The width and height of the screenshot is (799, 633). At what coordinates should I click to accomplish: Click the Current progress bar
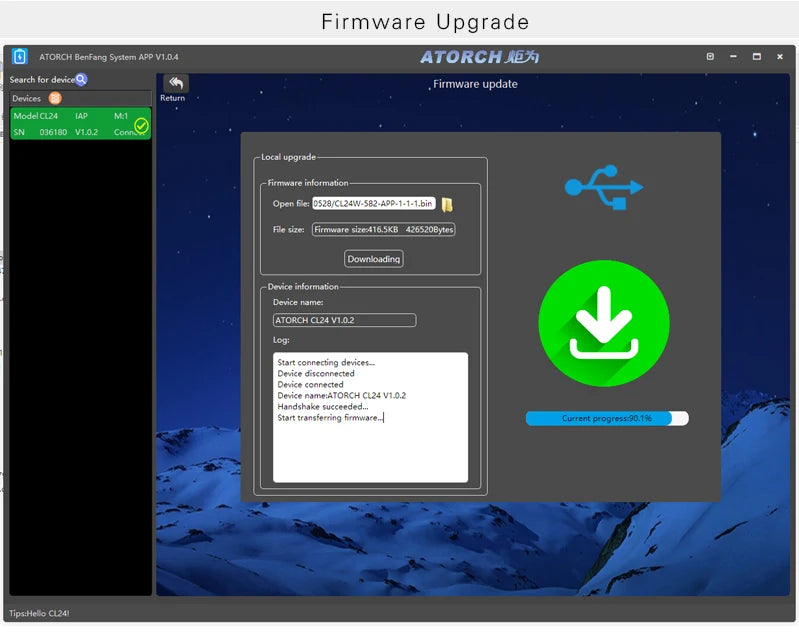pos(607,418)
